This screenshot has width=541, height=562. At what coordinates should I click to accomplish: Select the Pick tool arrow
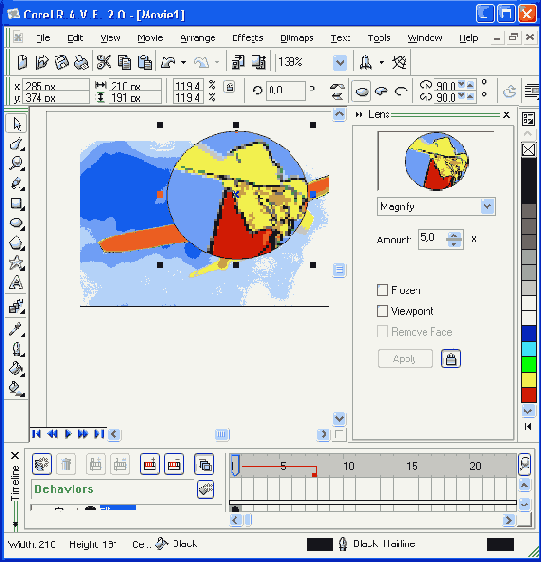click(16, 124)
